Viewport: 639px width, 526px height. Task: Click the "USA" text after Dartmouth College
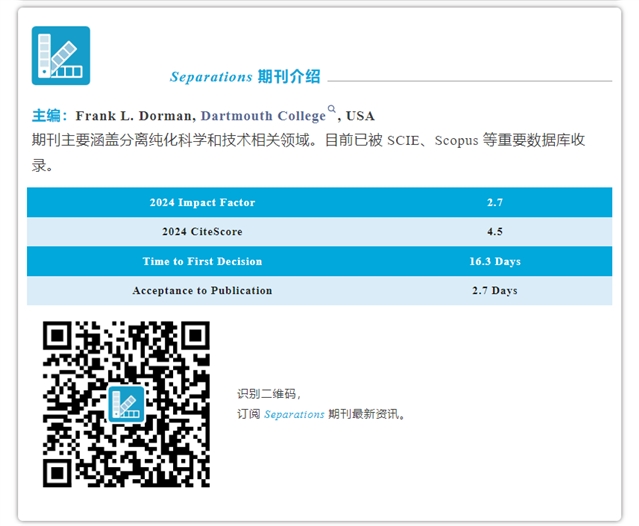point(360,116)
